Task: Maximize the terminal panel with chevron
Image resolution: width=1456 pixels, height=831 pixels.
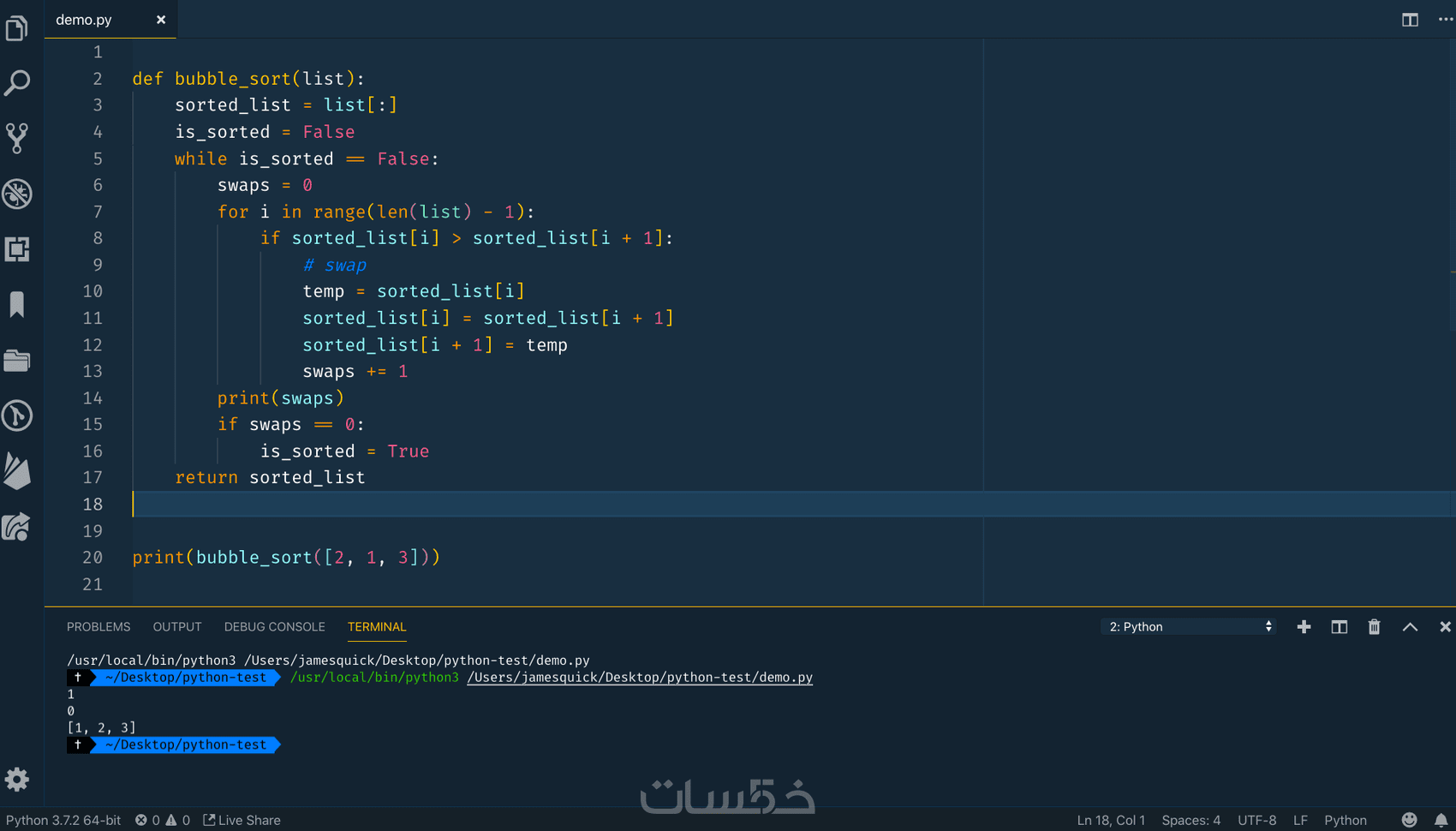Action: (1410, 626)
